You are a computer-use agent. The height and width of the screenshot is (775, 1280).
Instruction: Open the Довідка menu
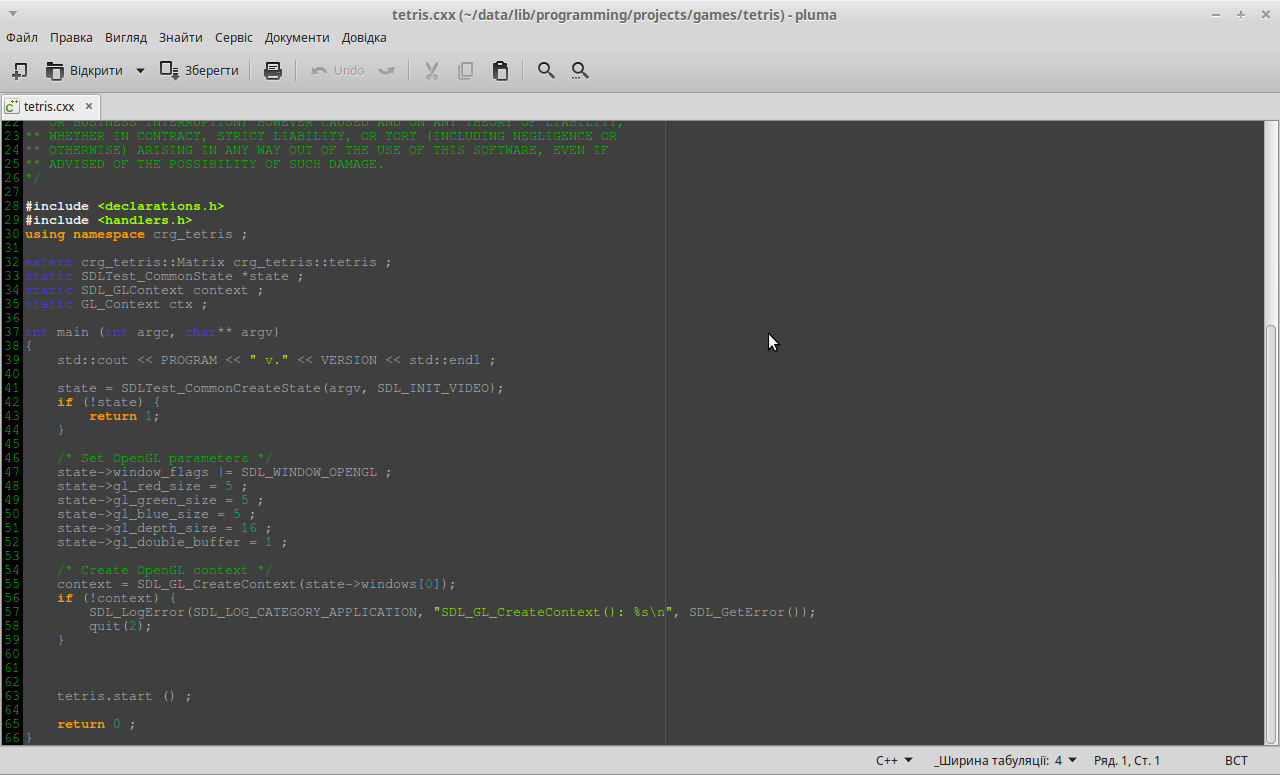coord(364,38)
